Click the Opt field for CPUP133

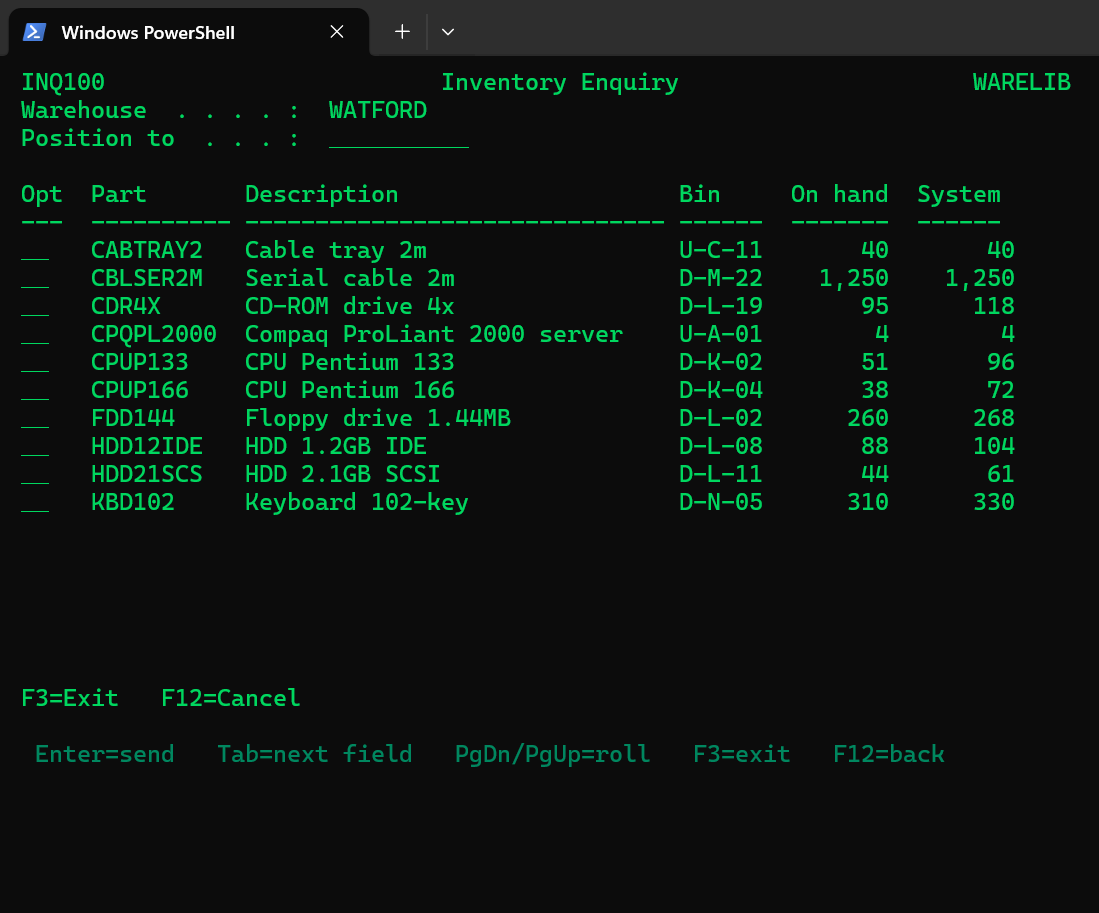click(x=35, y=362)
